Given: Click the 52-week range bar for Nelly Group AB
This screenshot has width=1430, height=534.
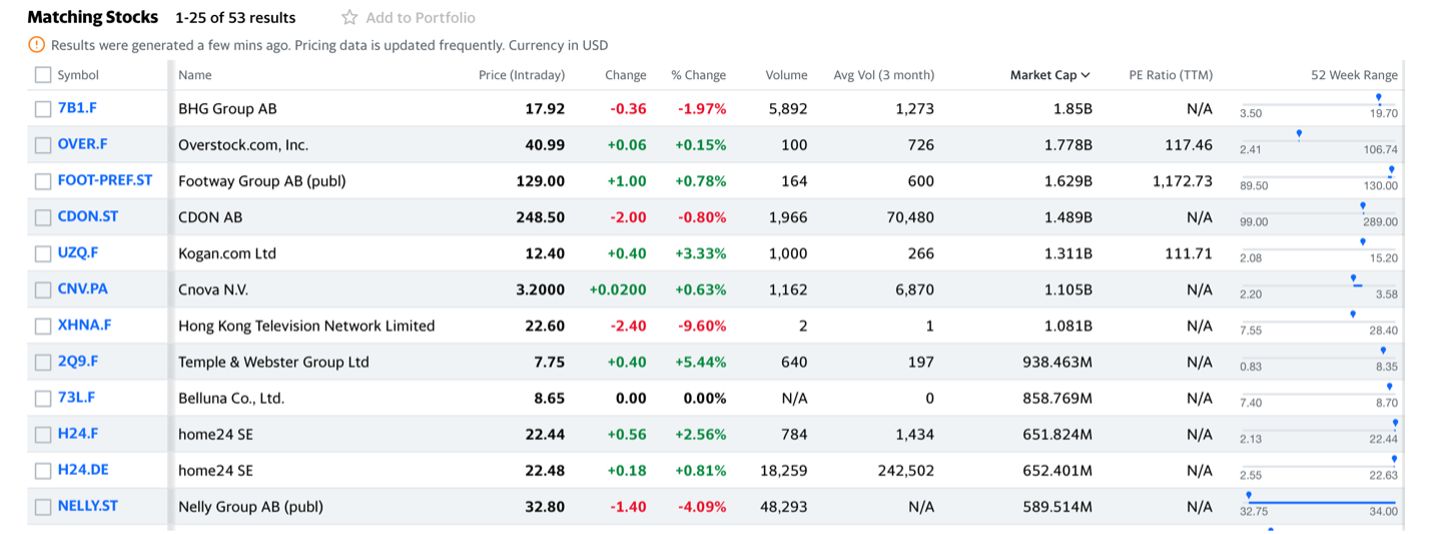Looking at the screenshot, I should (1320, 502).
